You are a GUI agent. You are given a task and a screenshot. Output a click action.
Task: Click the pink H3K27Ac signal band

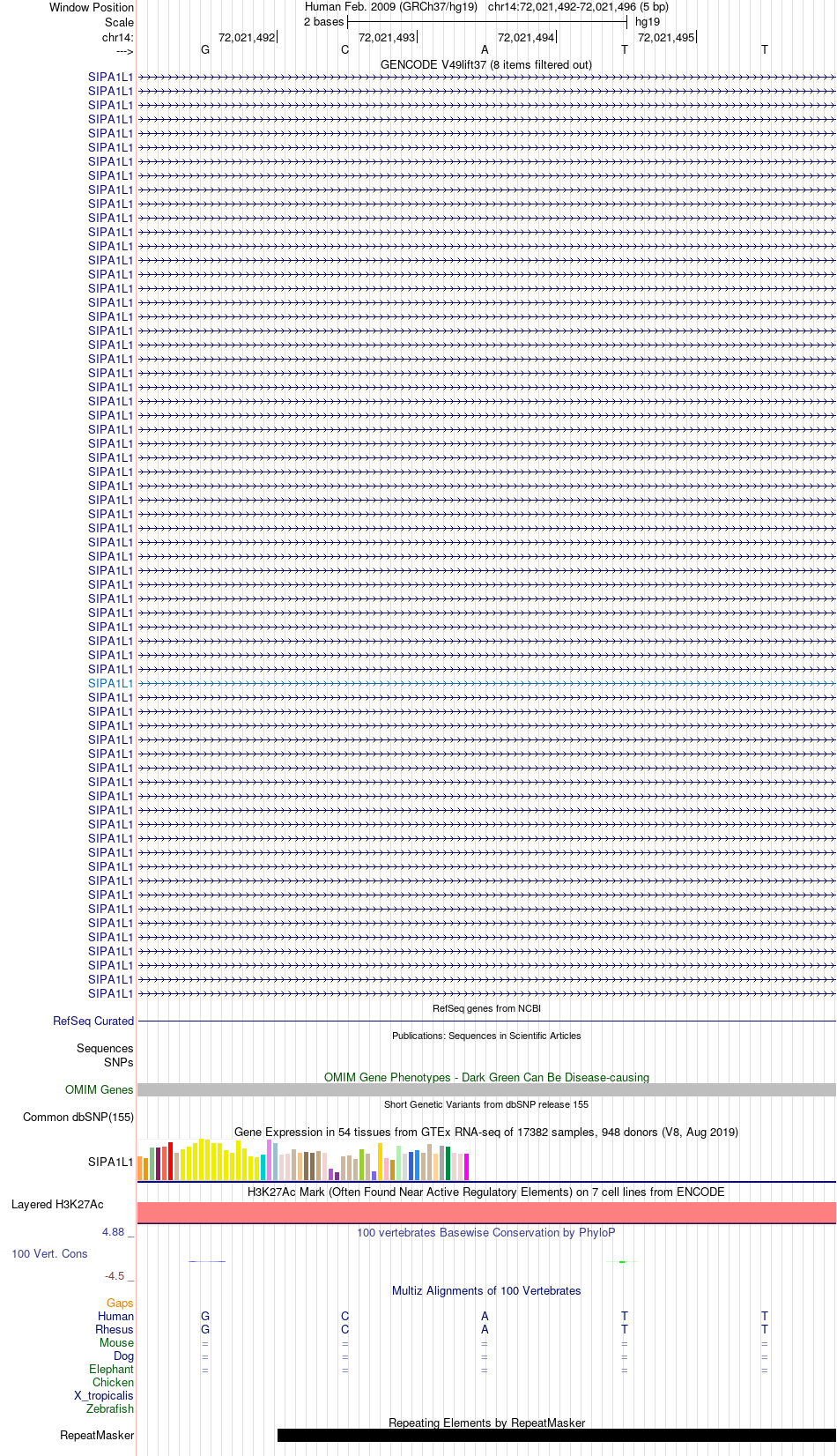coord(486,1213)
